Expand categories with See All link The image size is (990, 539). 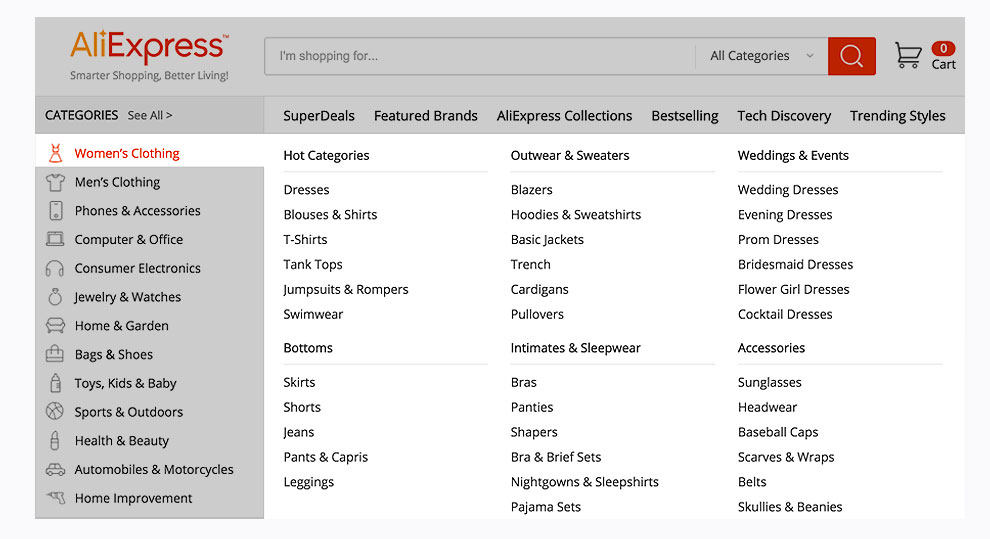coord(150,115)
